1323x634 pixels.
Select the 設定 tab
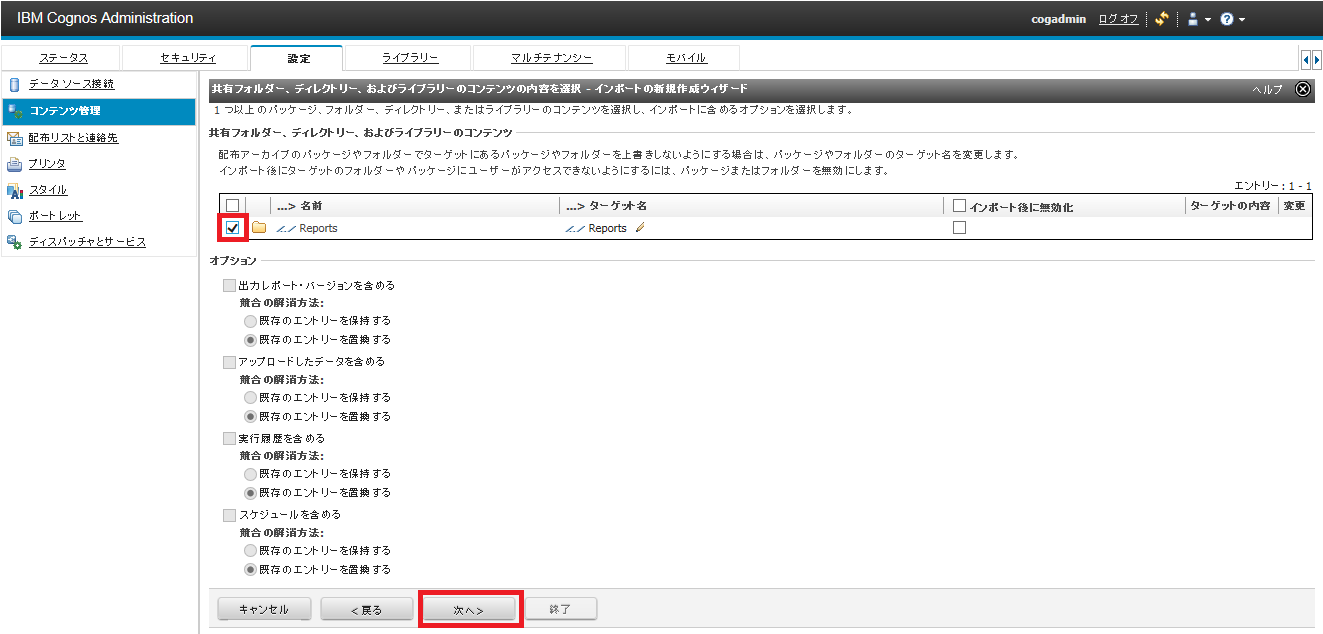(x=298, y=58)
